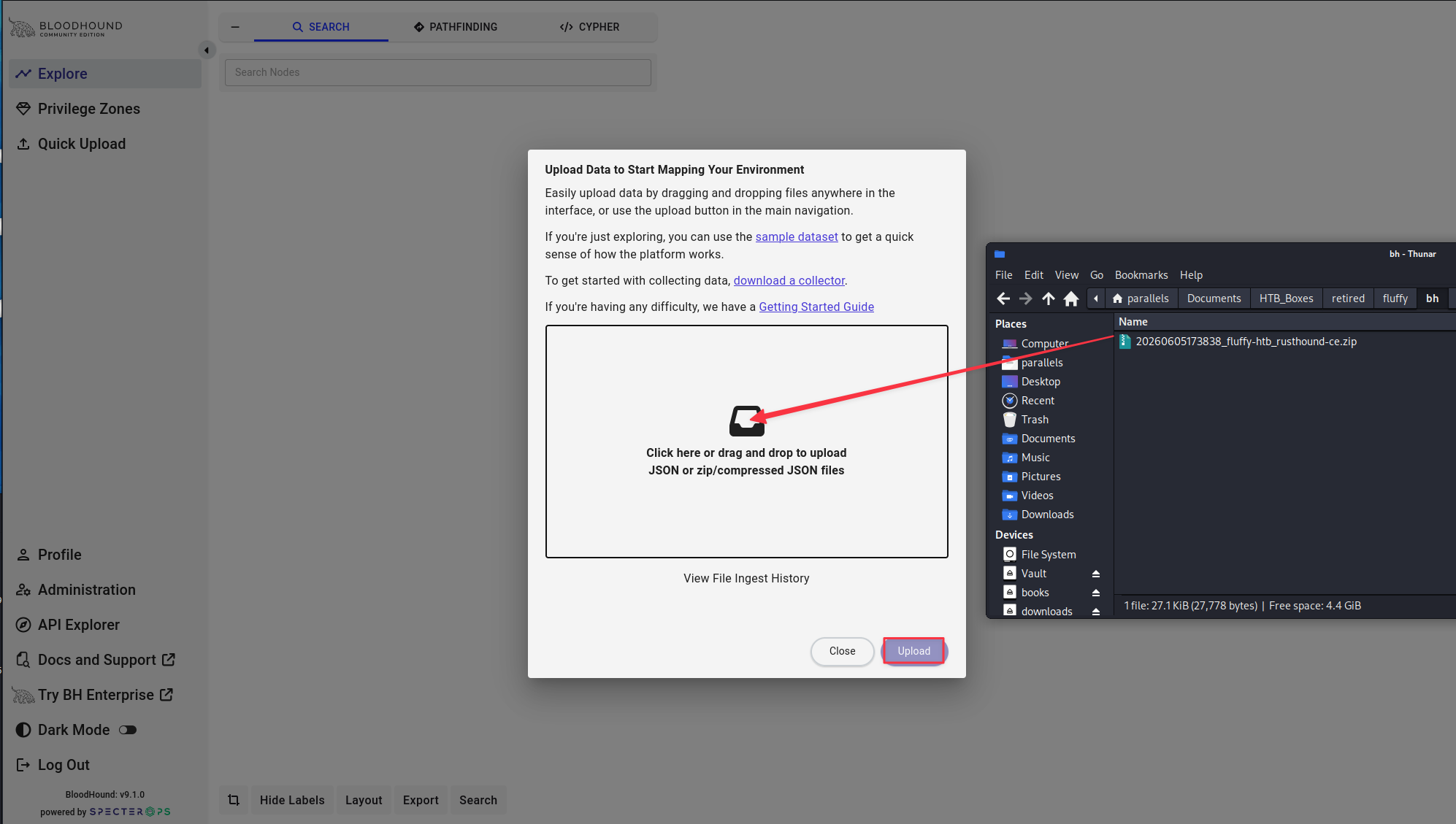Image resolution: width=1456 pixels, height=824 pixels.
Task: Select HTB_Boxes path bar button
Action: pos(1286,299)
